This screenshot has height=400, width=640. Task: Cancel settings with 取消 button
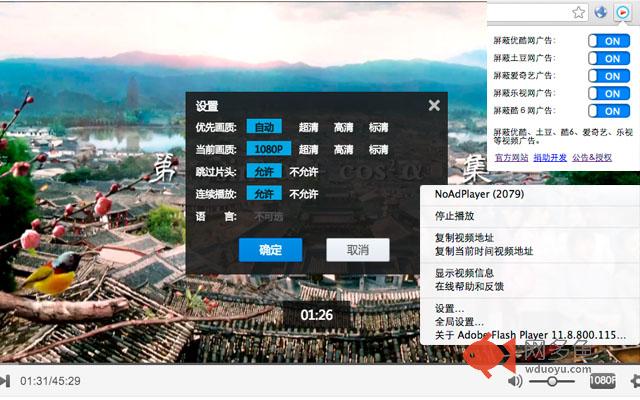(x=358, y=250)
